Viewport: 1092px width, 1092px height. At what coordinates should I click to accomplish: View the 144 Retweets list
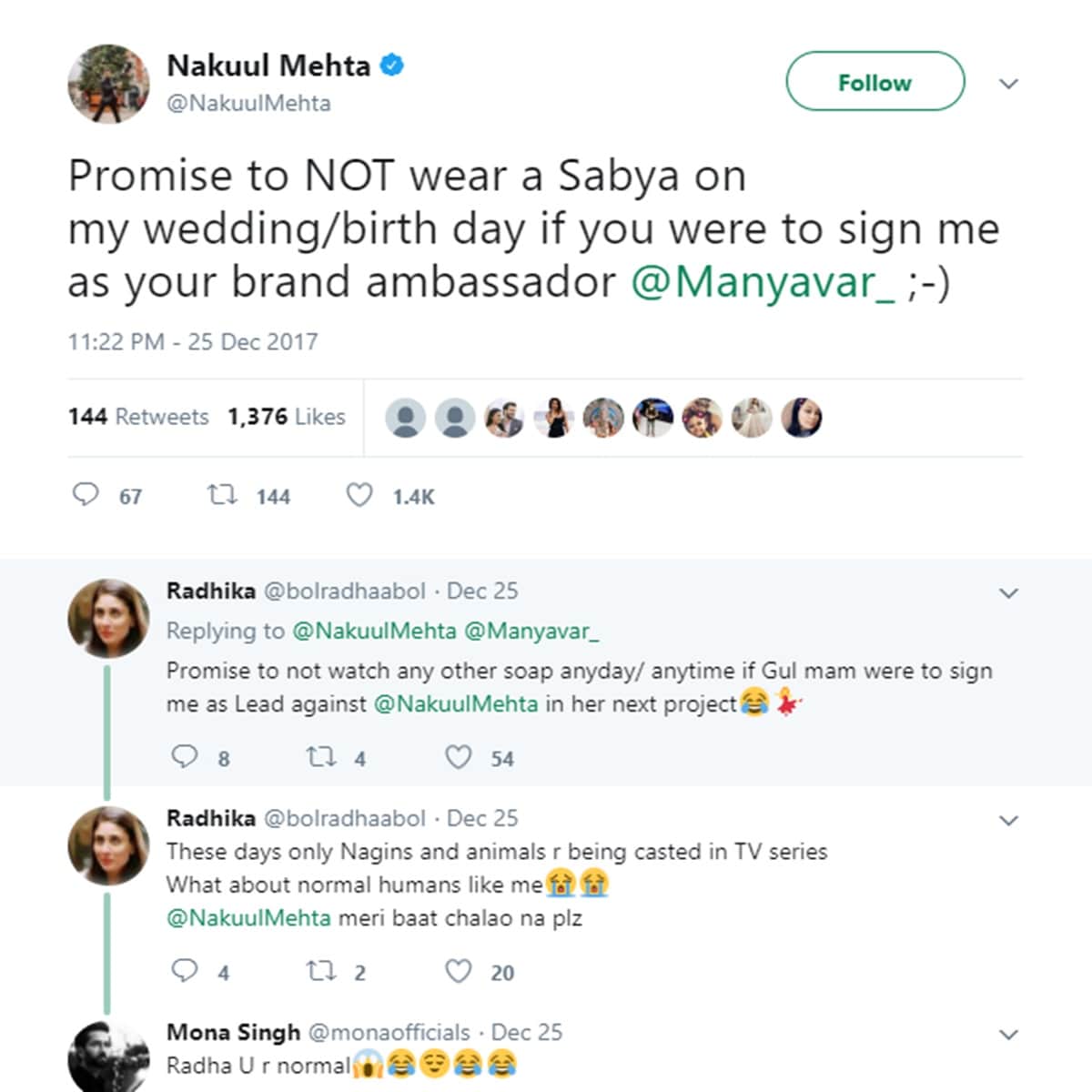point(138,417)
